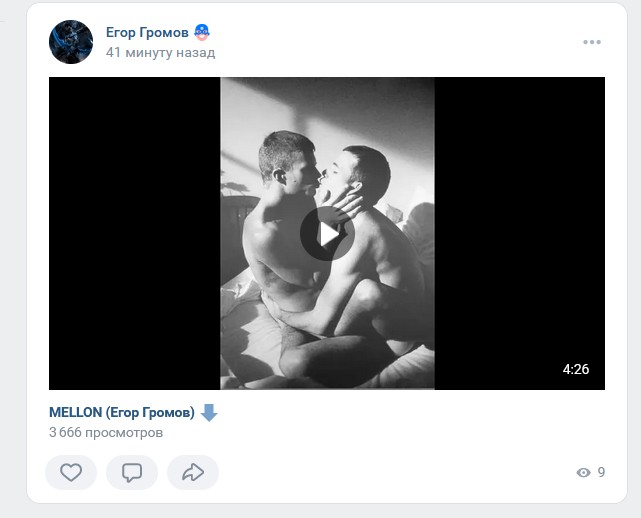Viewport: 641px width, 518px height.
Task: Share the post using the arrow icon
Action: 193,472
